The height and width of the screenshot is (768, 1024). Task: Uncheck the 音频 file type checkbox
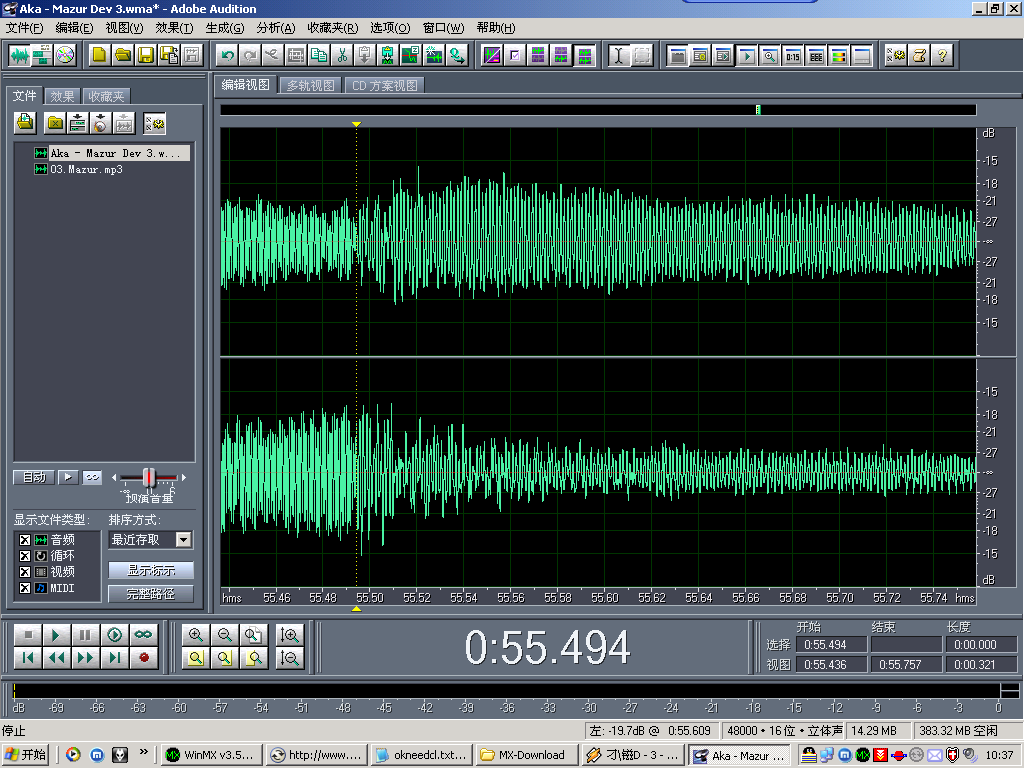coord(25,540)
